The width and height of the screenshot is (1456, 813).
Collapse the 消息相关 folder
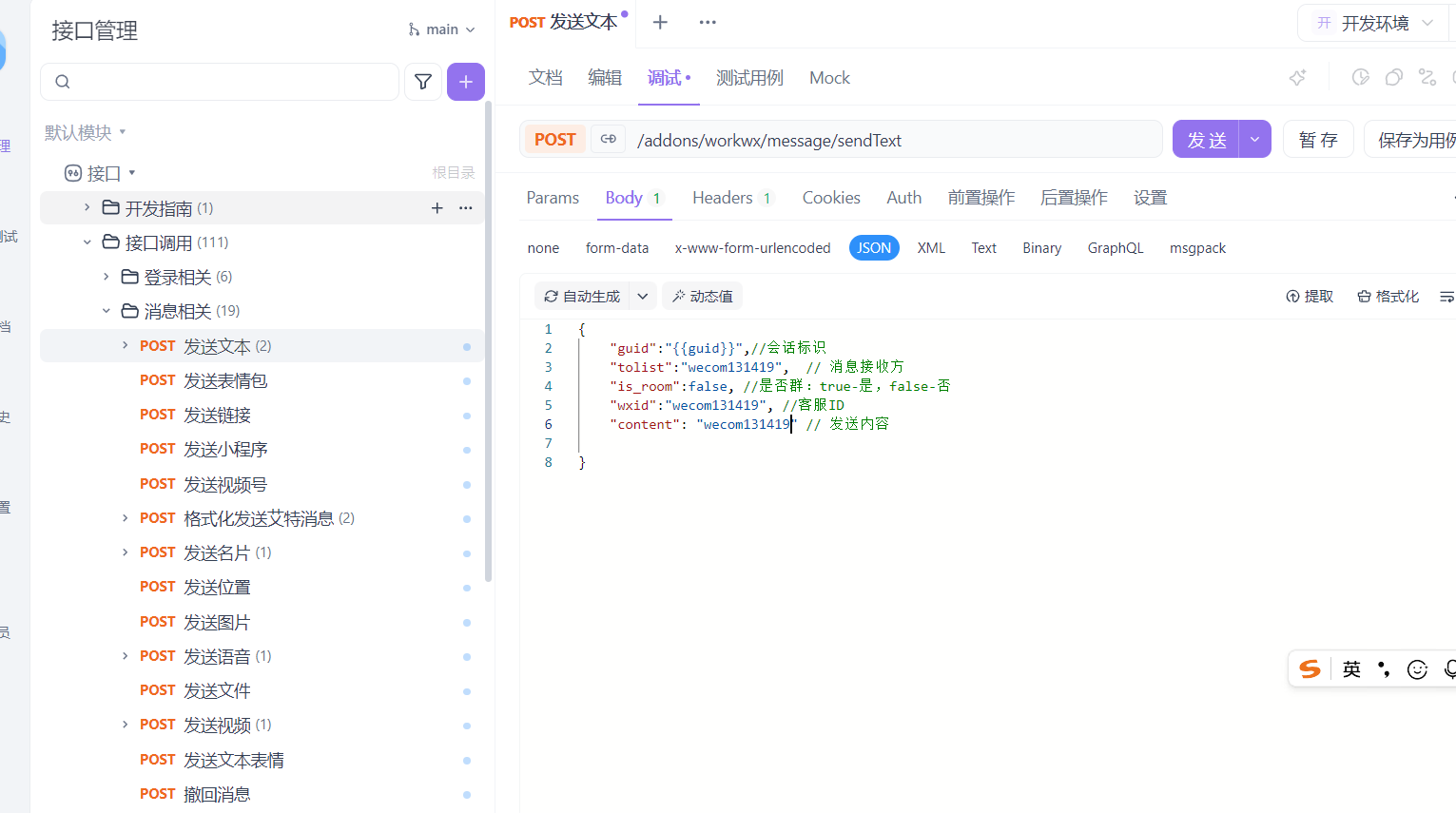(x=106, y=311)
